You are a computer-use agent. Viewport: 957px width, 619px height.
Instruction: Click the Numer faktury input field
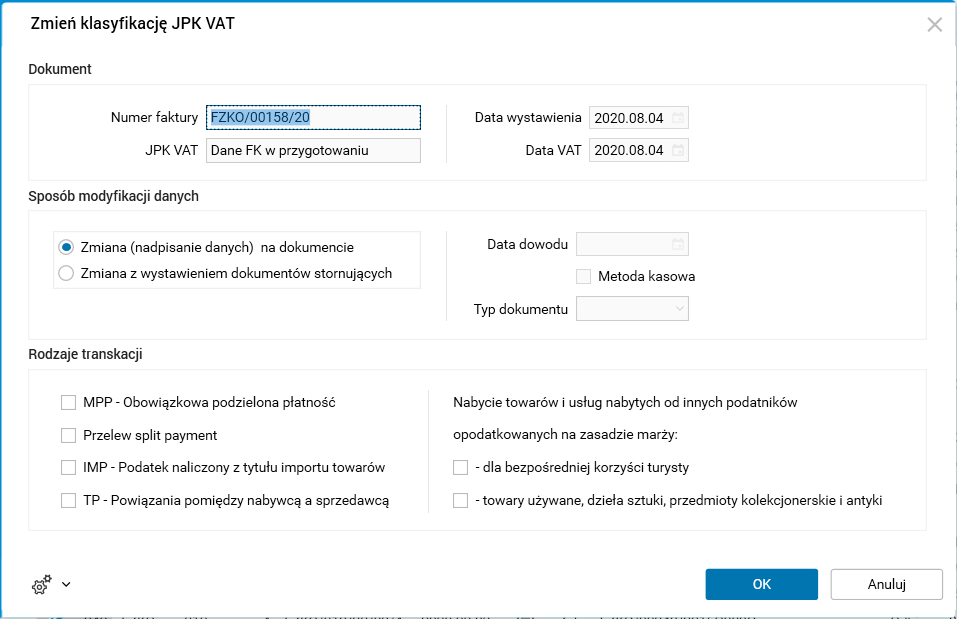pyautogui.click(x=313, y=118)
